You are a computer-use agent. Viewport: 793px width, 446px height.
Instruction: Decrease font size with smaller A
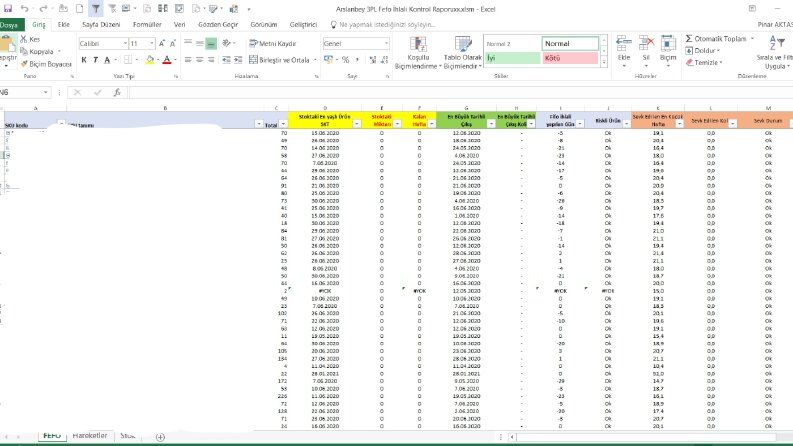(172, 43)
